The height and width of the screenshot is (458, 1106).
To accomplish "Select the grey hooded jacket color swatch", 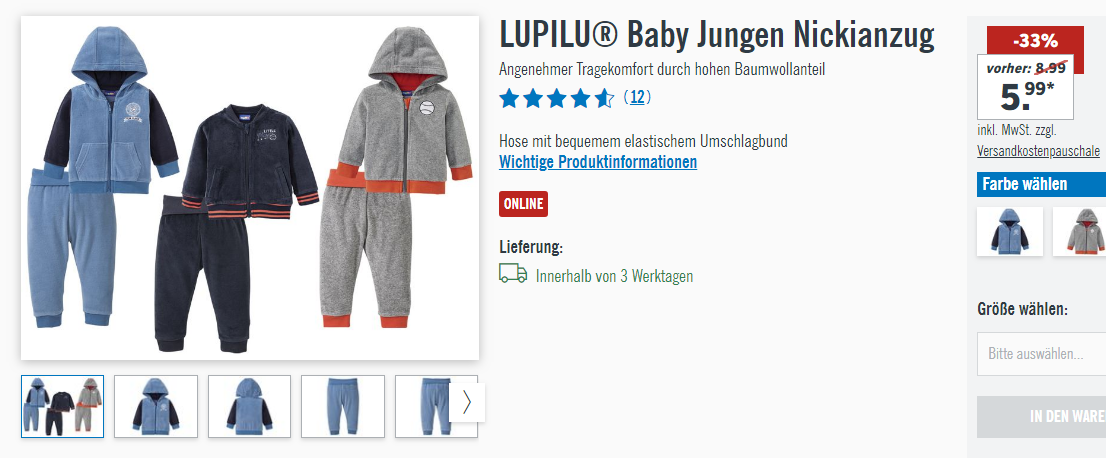I will 1079,231.
